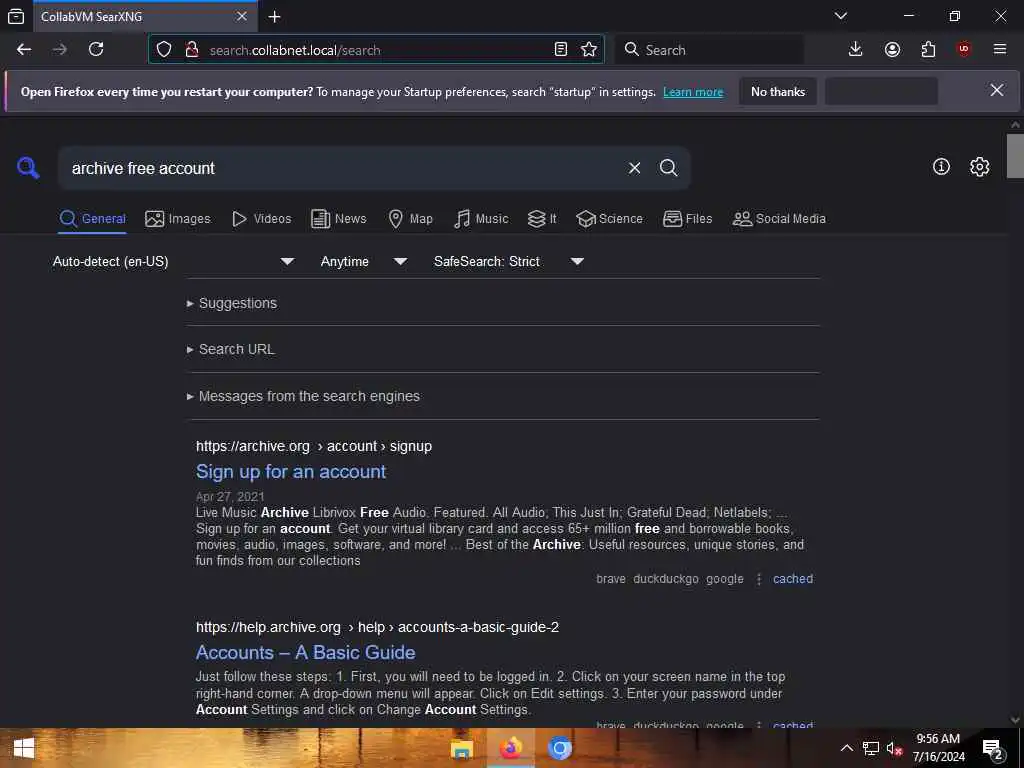1024x768 pixels.
Task: Open SearXNG preferences gear icon
Action: pyautogui.click(x=980, y=167)
